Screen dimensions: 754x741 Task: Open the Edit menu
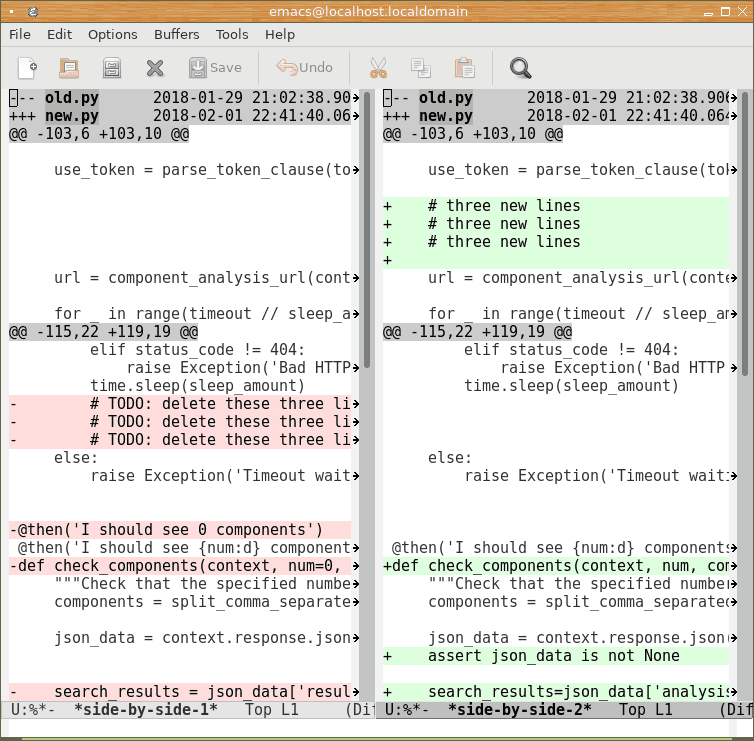59,35
